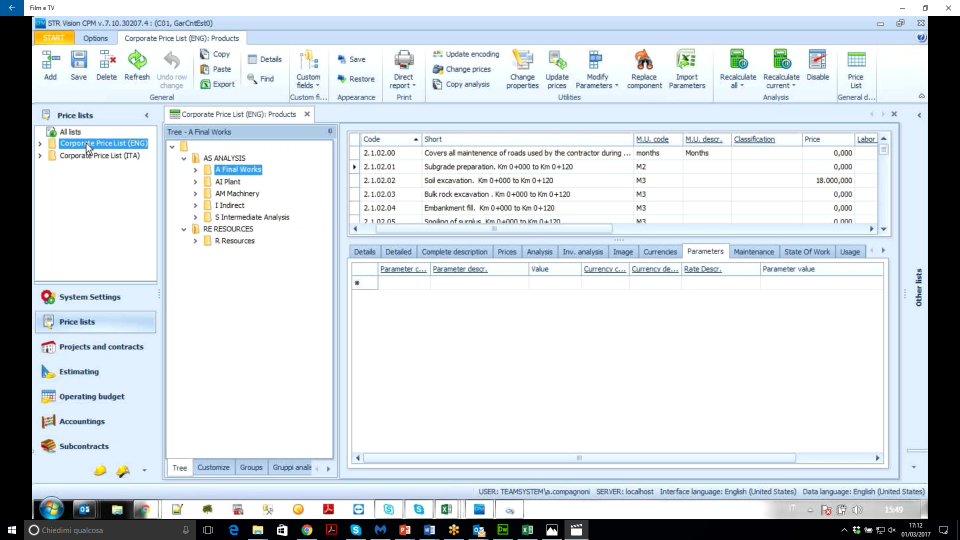The image size is (960, 540).
Task: Select S Intermediate Analysis folder
Action: (x=252, y=217)
